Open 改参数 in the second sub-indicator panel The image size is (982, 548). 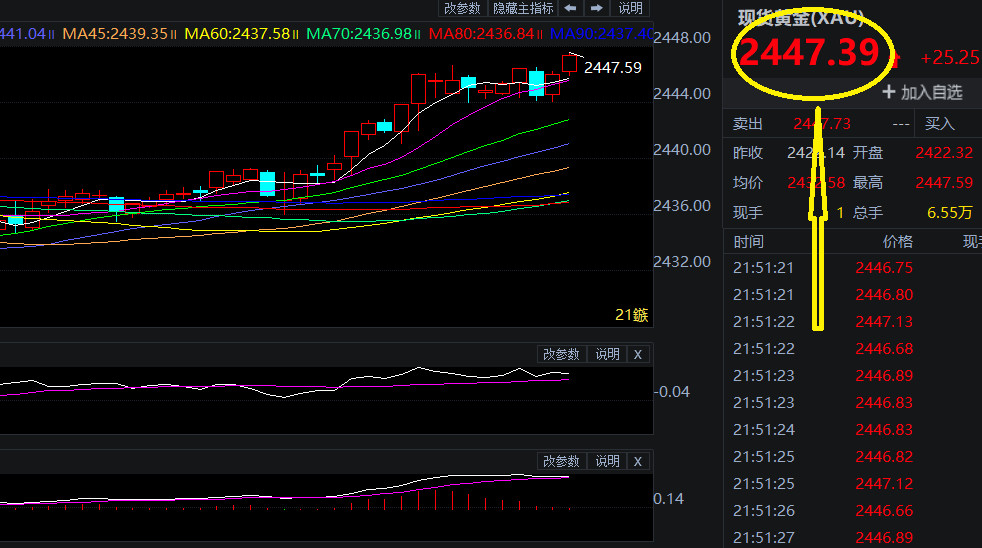[x=561, y=462]
